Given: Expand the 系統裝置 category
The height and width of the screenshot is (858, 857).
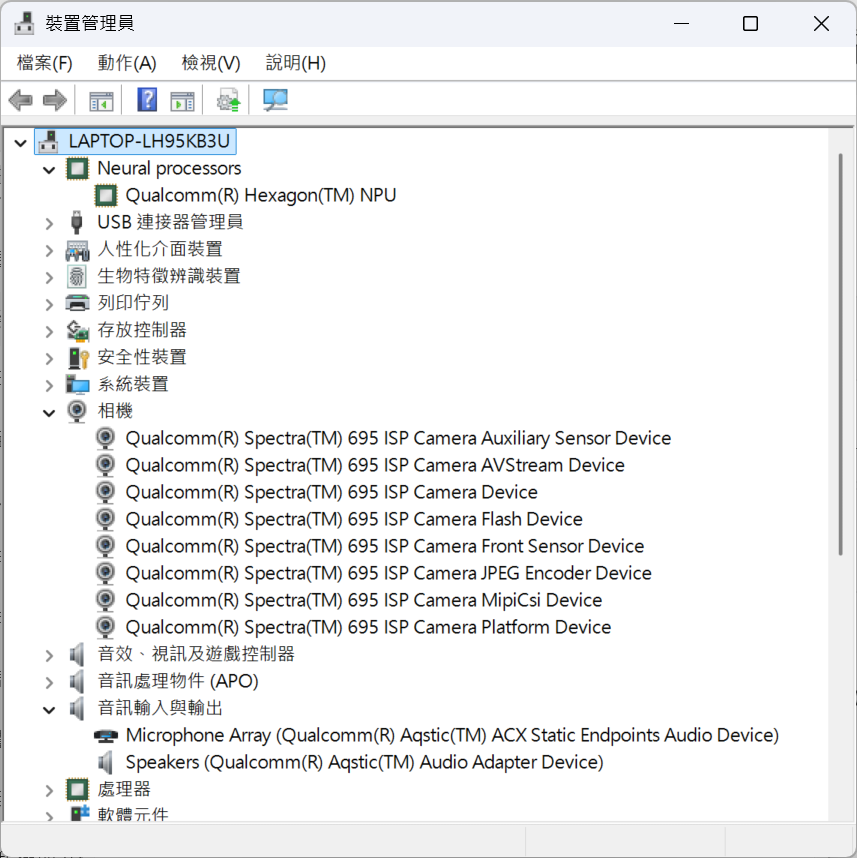Looking at the screenshot, I should (x=49, y=385).
